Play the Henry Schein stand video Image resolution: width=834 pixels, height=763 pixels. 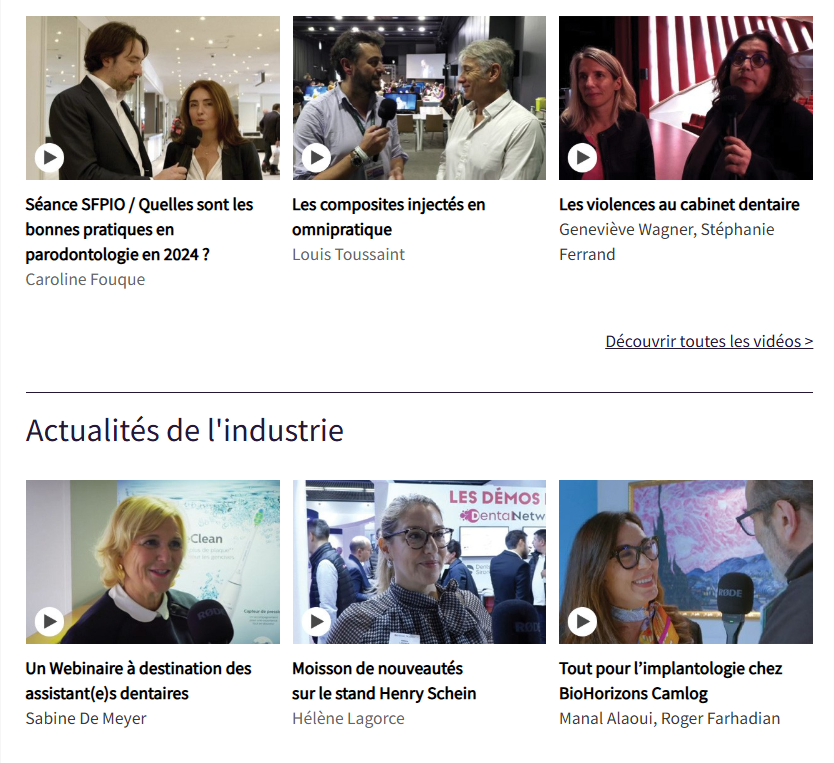pos(316,622)
